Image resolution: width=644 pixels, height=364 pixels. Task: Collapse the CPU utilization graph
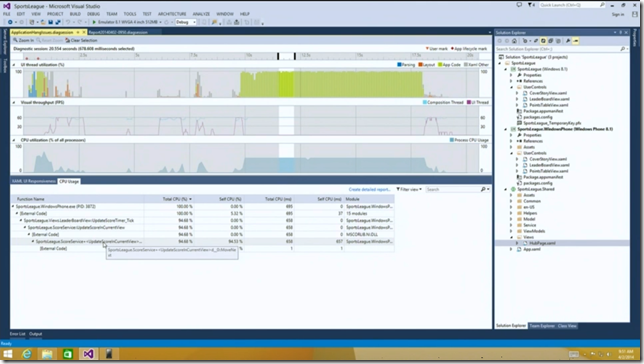click(14, 140)
